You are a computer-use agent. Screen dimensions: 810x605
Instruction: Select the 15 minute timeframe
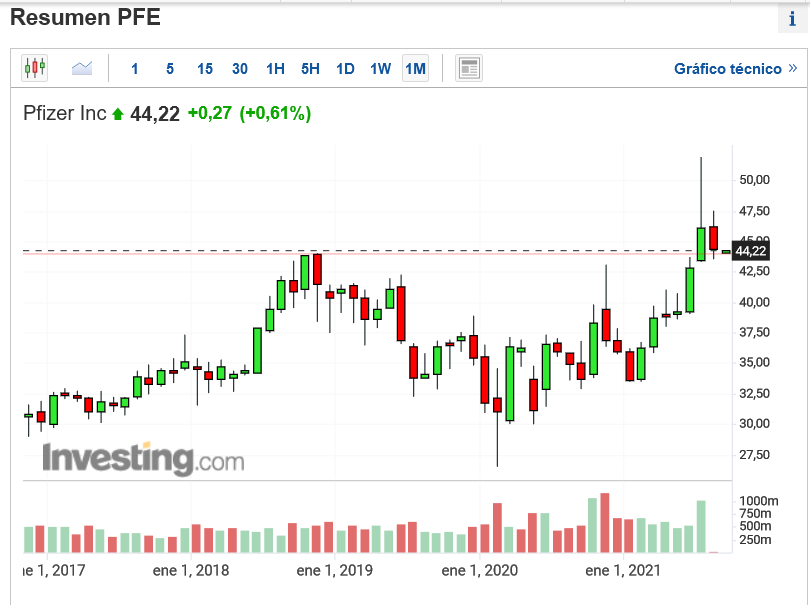point(205,69)
